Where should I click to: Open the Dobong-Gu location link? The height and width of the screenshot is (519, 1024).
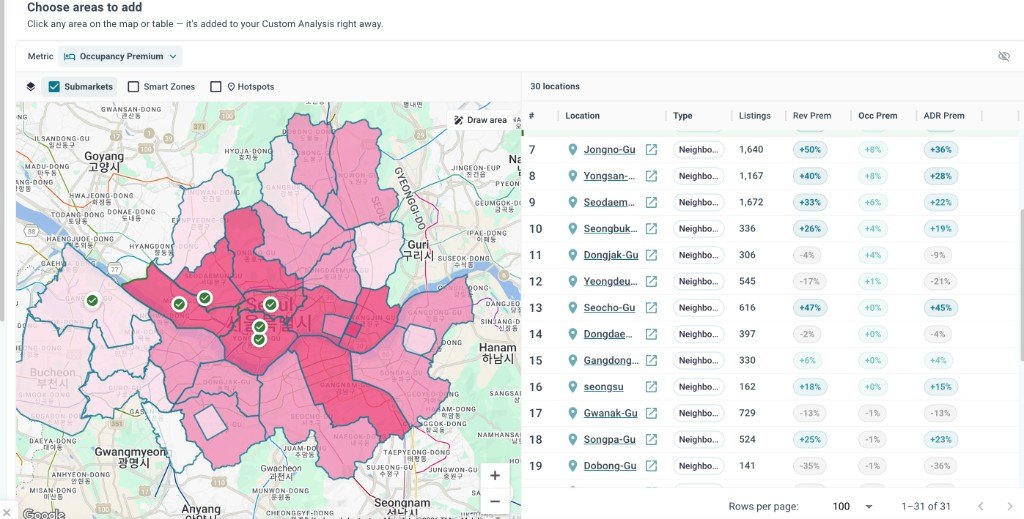610,465
